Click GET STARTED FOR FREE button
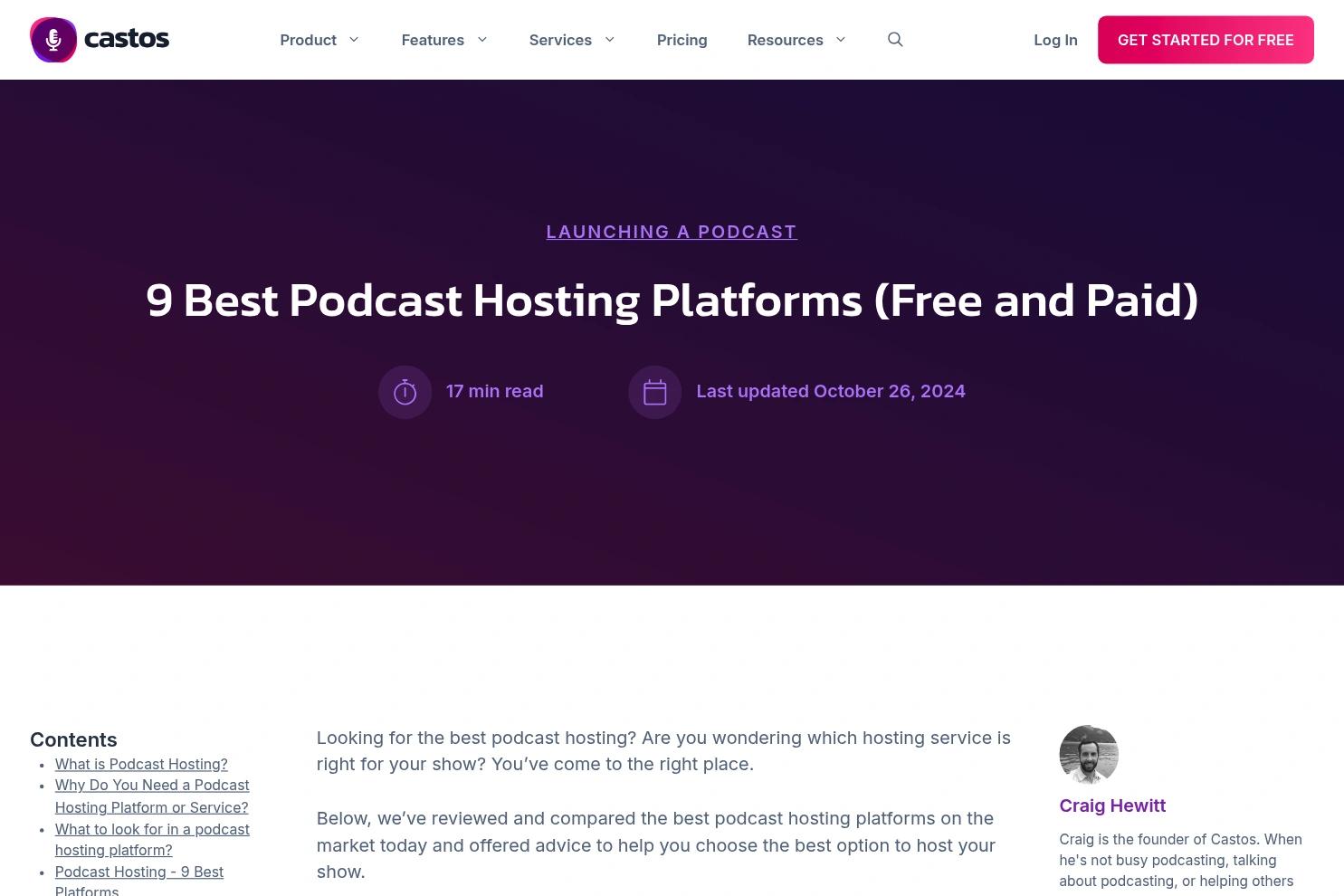Image resolution: width=1344 pixels, height=896 pixels. (1206, 40)
